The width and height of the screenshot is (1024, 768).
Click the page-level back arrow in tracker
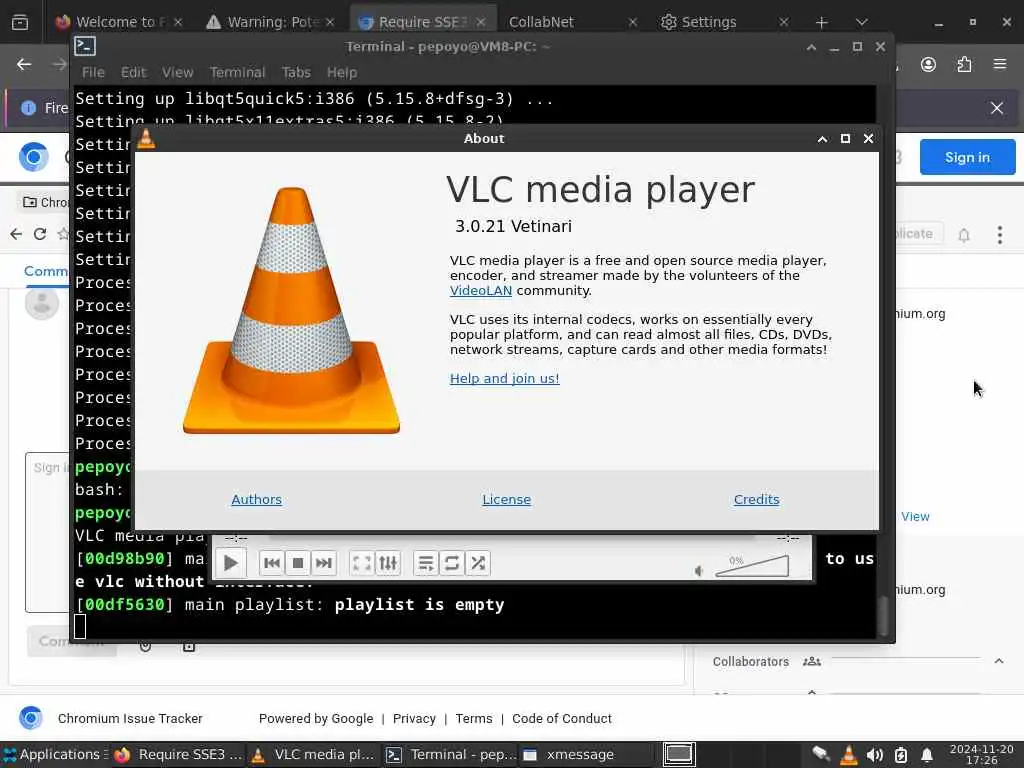(x=16, y=234)
